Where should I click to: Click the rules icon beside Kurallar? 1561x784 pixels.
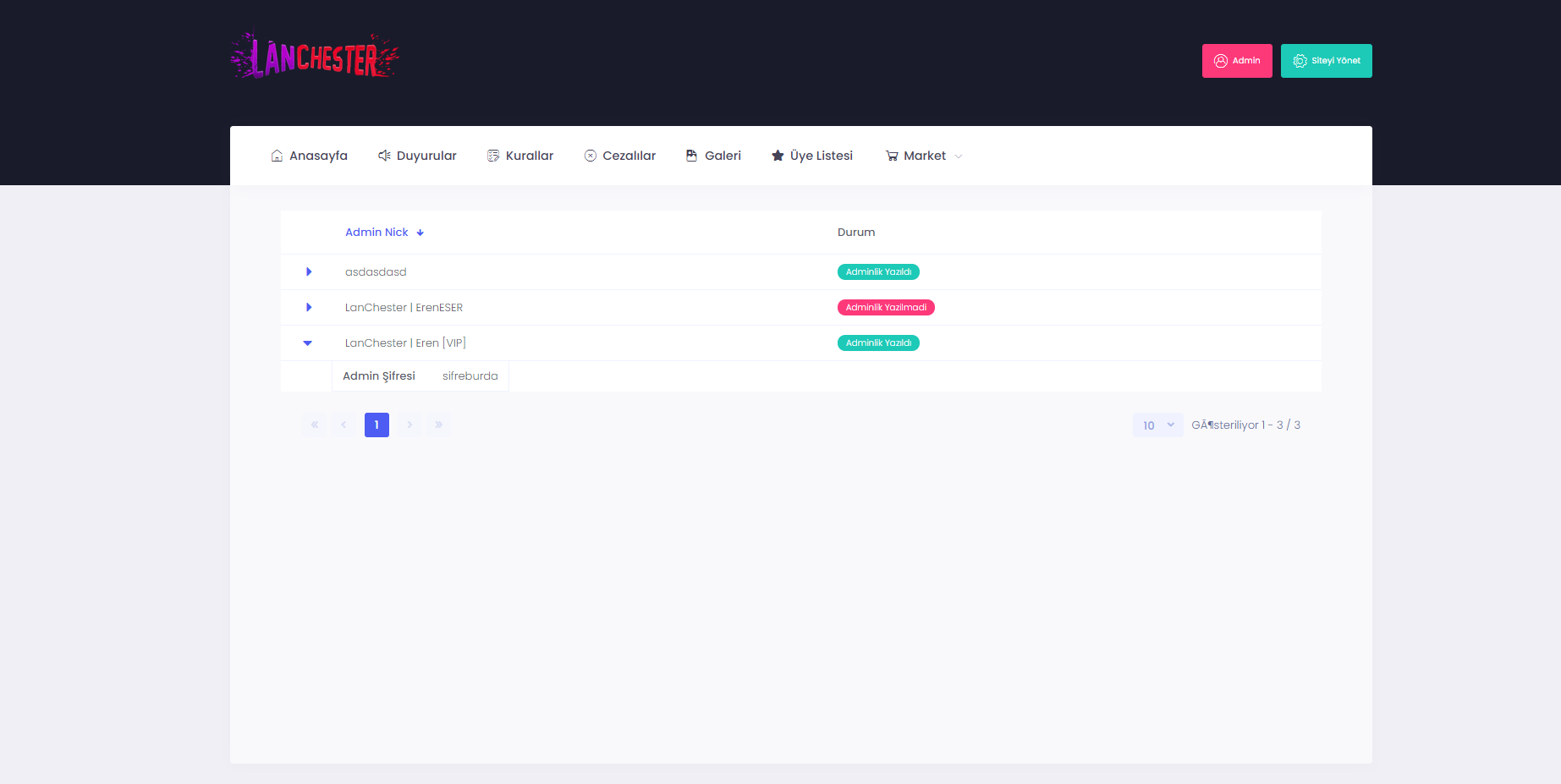[x=493, y=156]
